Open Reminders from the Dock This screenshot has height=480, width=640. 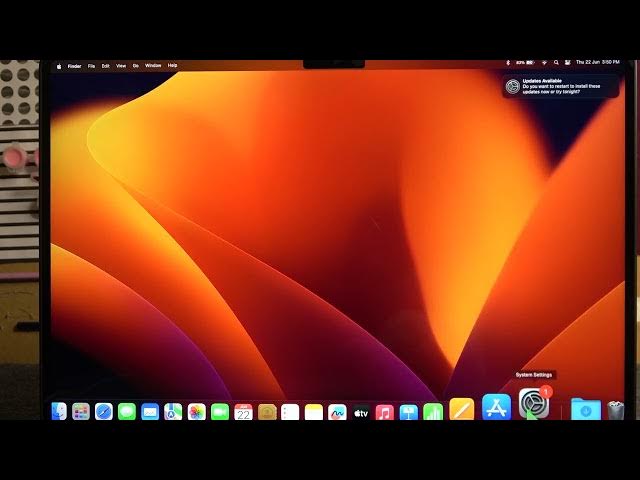(290, 411)
